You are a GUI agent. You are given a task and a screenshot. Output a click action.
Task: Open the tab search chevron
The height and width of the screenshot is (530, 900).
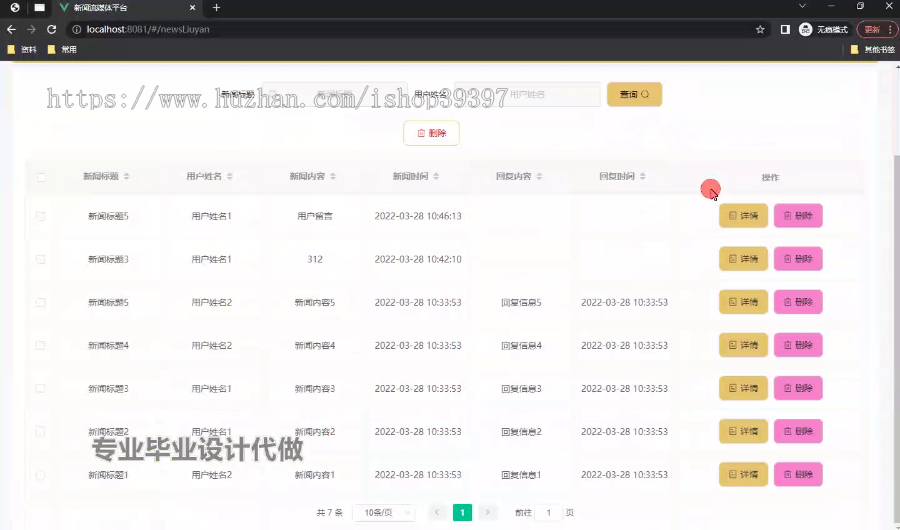coord(802,6)
